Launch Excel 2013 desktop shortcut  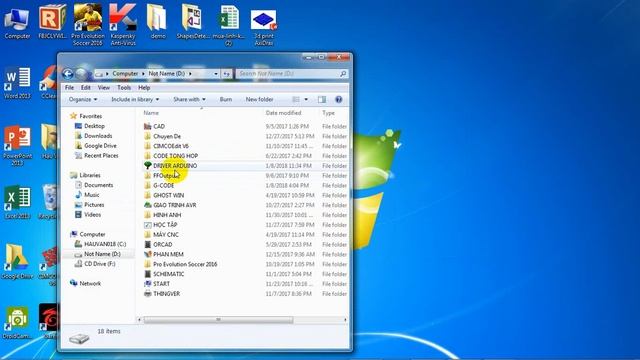point(17,202)
